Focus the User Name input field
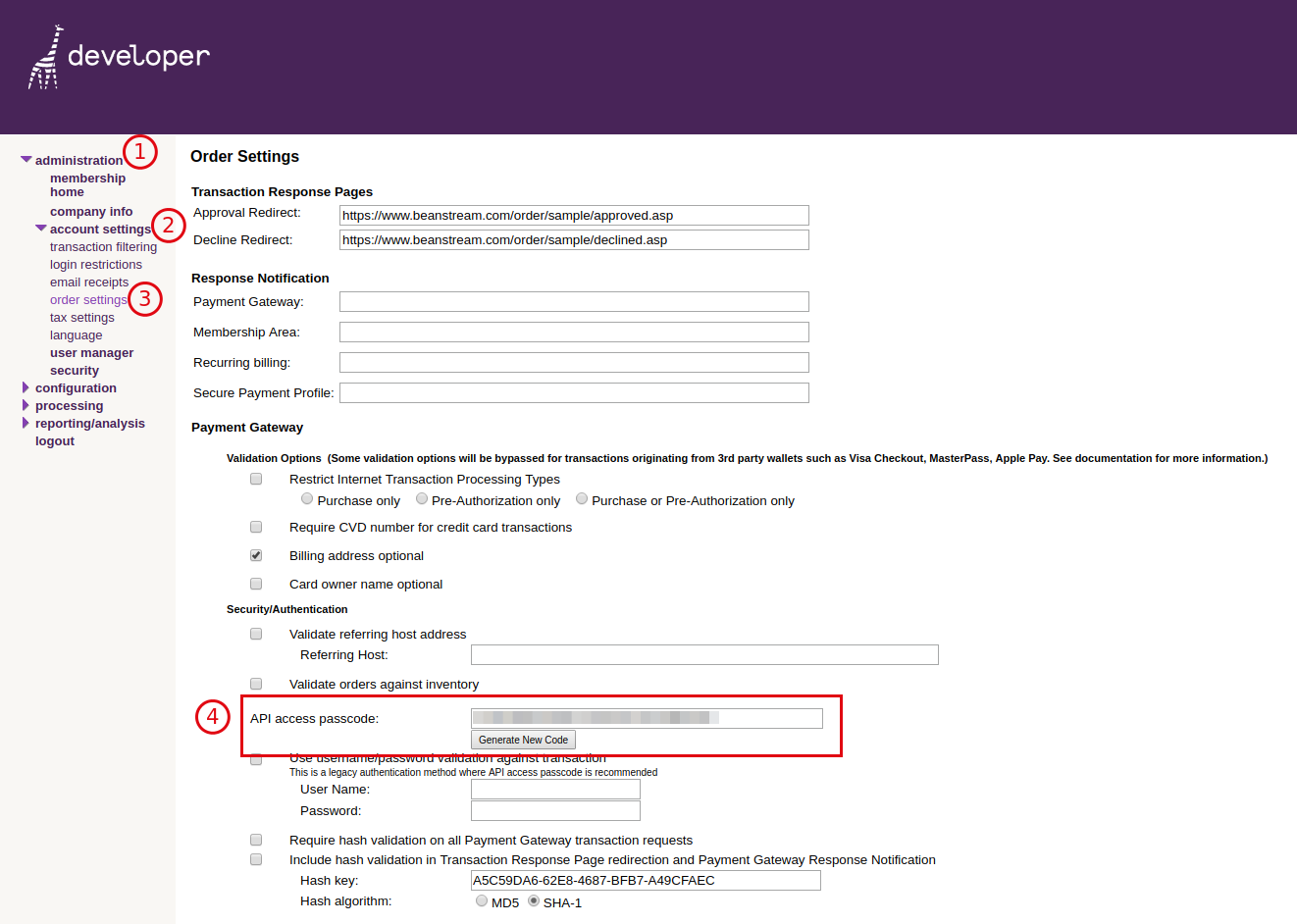This screenshot has height=924, width=1297. click(x=555, y=789)
